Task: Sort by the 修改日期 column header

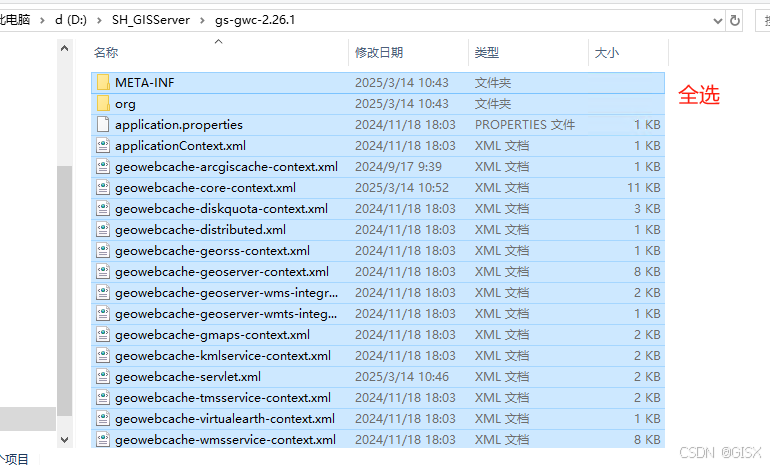Action: (x=379, y=53)
